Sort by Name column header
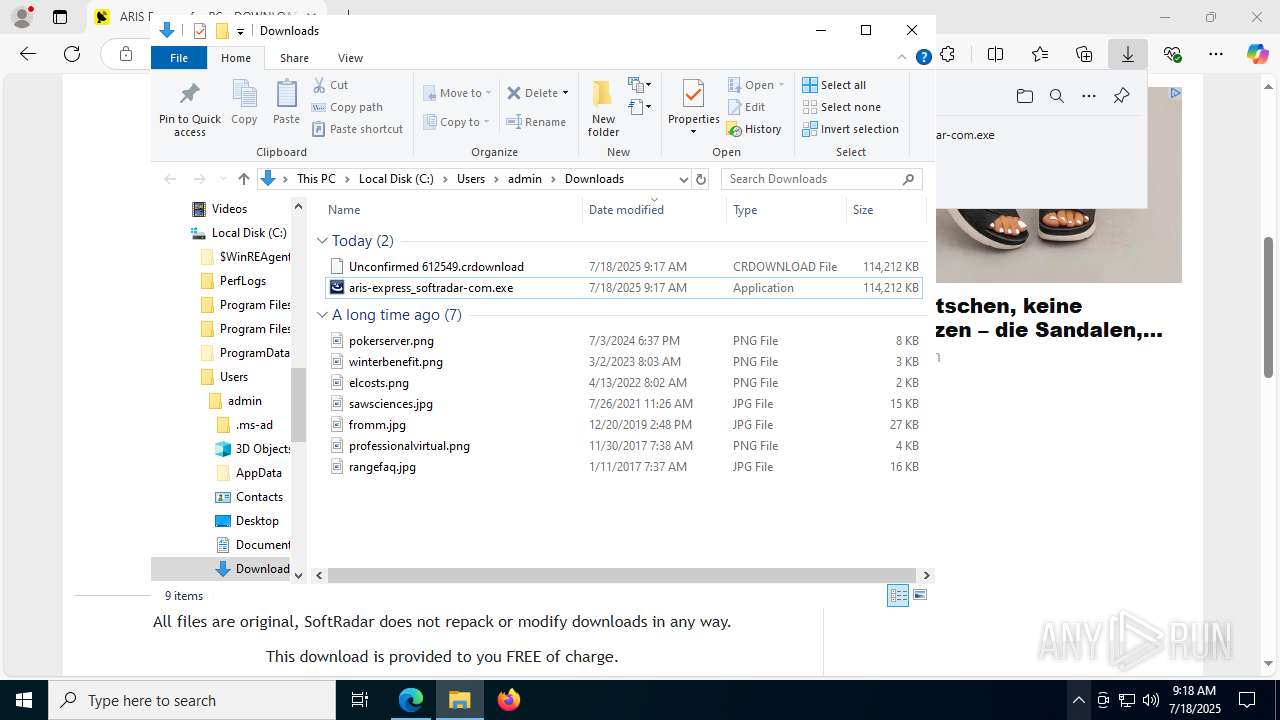 pos(452,210)
